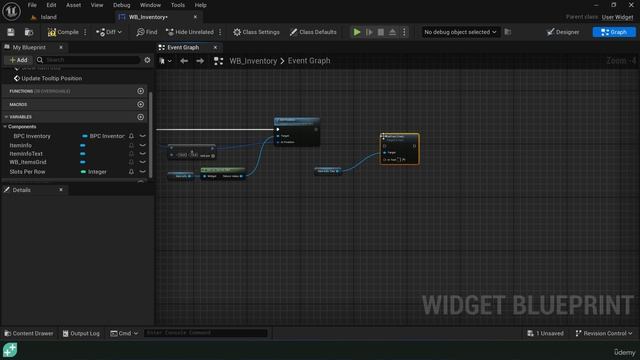The image size is (640, 360).
Task: Select the My Blueprint panel tab
Action: tap(29, 47)
